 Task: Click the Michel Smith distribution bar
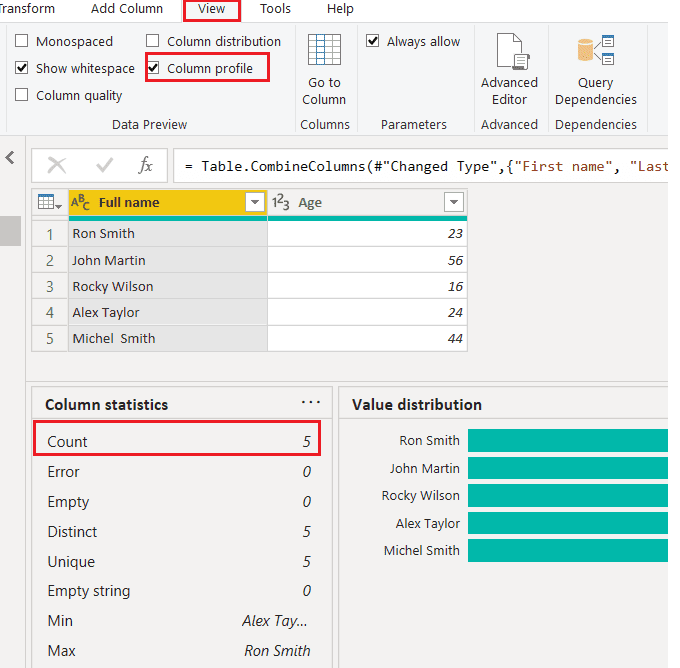coord(568,550)
